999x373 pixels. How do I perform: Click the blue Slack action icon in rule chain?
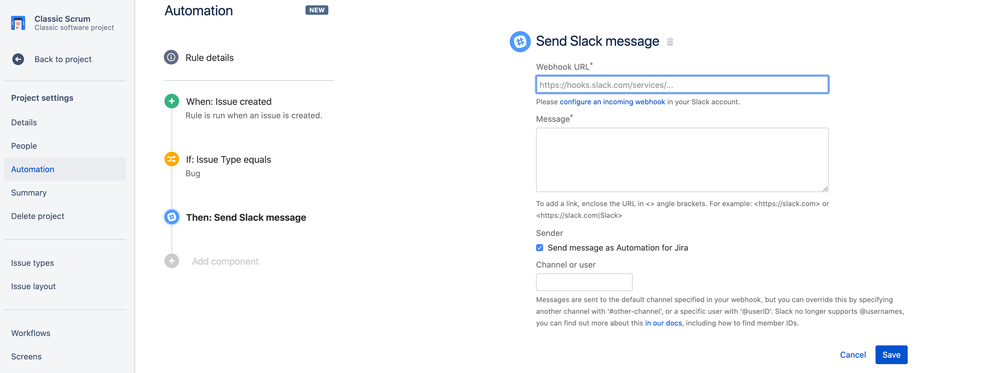(x=171, y=217)
